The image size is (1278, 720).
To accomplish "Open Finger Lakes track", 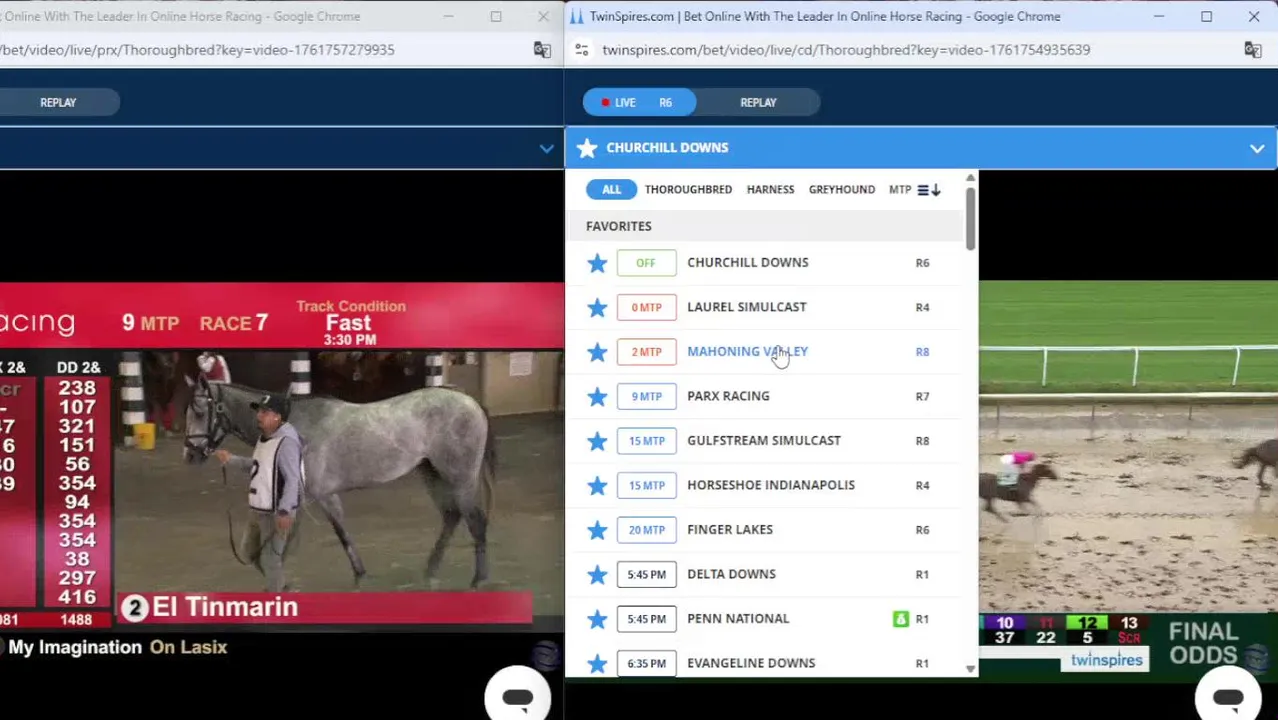I will click(730, 529).
